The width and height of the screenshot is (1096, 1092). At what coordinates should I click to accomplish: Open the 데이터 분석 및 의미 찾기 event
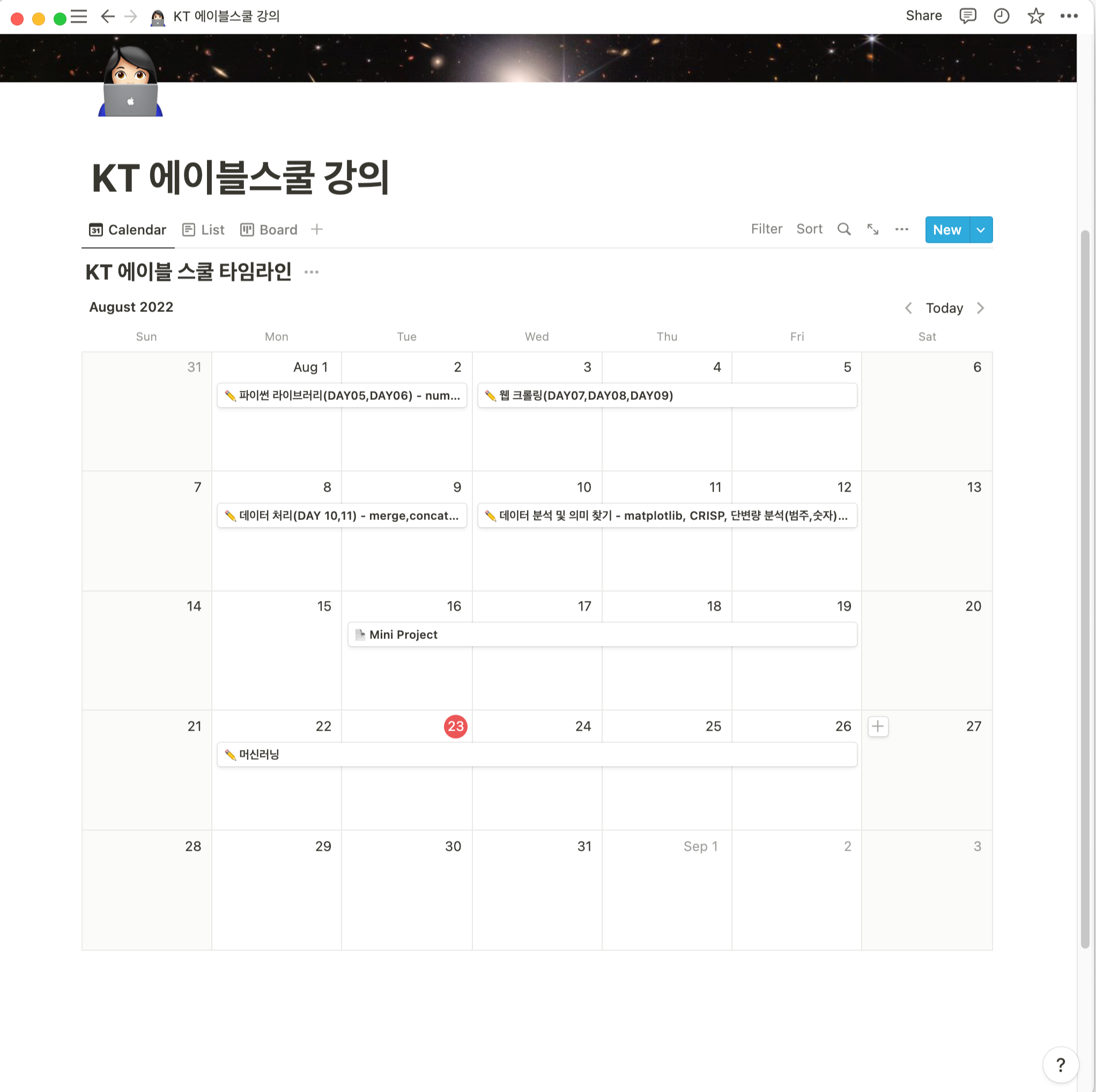667,516
